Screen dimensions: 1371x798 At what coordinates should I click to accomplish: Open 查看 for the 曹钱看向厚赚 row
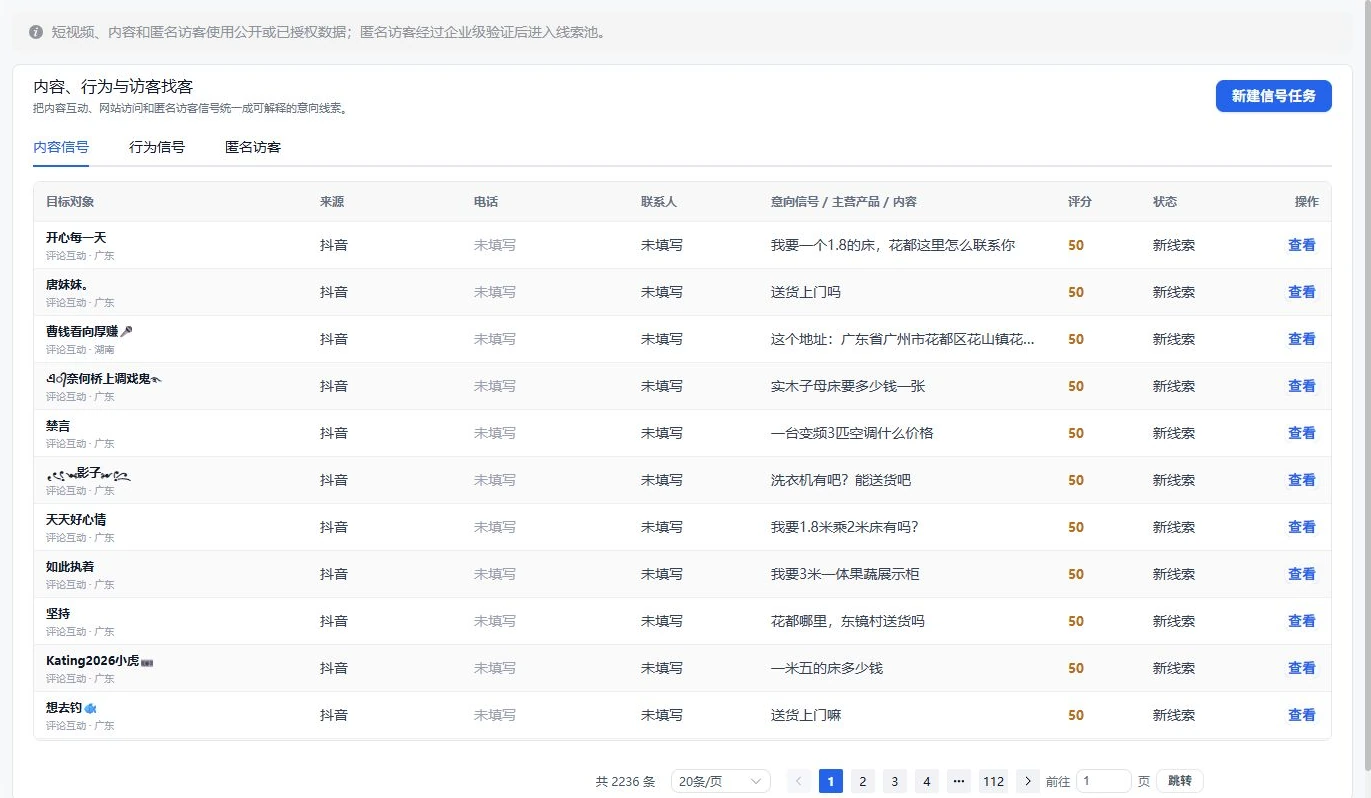tap(1301, 339)
